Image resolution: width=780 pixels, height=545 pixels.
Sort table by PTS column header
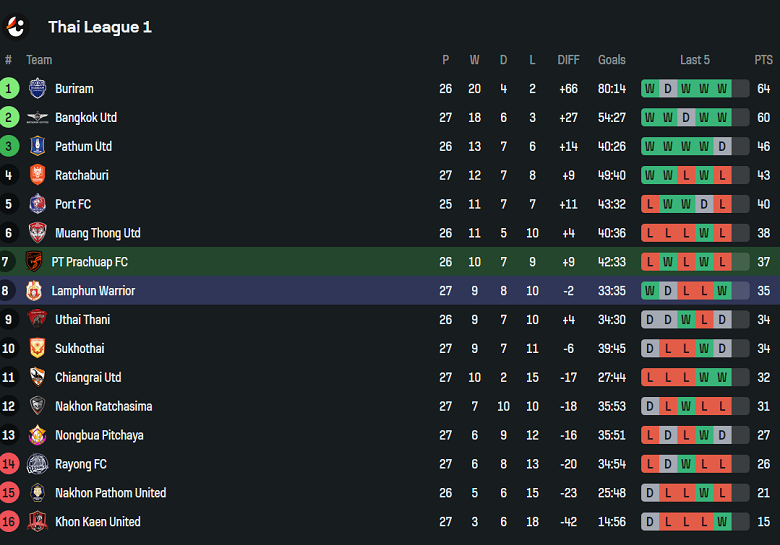click(763, 60)
